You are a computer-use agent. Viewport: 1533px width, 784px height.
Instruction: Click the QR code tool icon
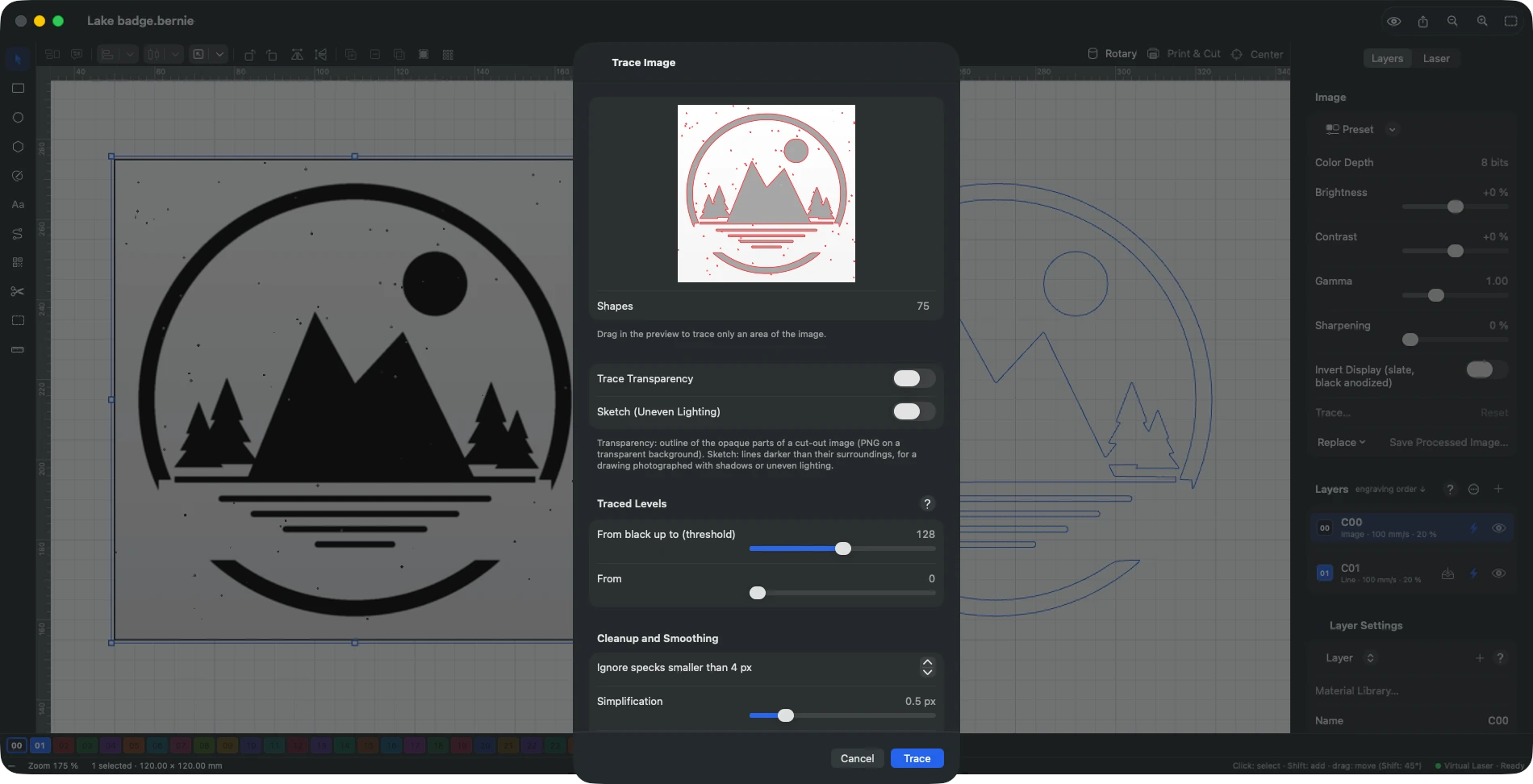coord(18,262)
